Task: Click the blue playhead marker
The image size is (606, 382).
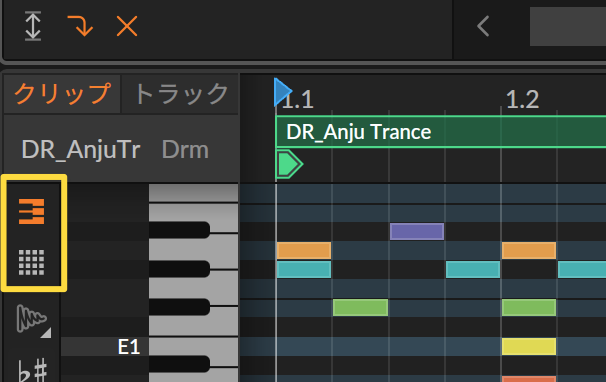Action: [283, 92]
